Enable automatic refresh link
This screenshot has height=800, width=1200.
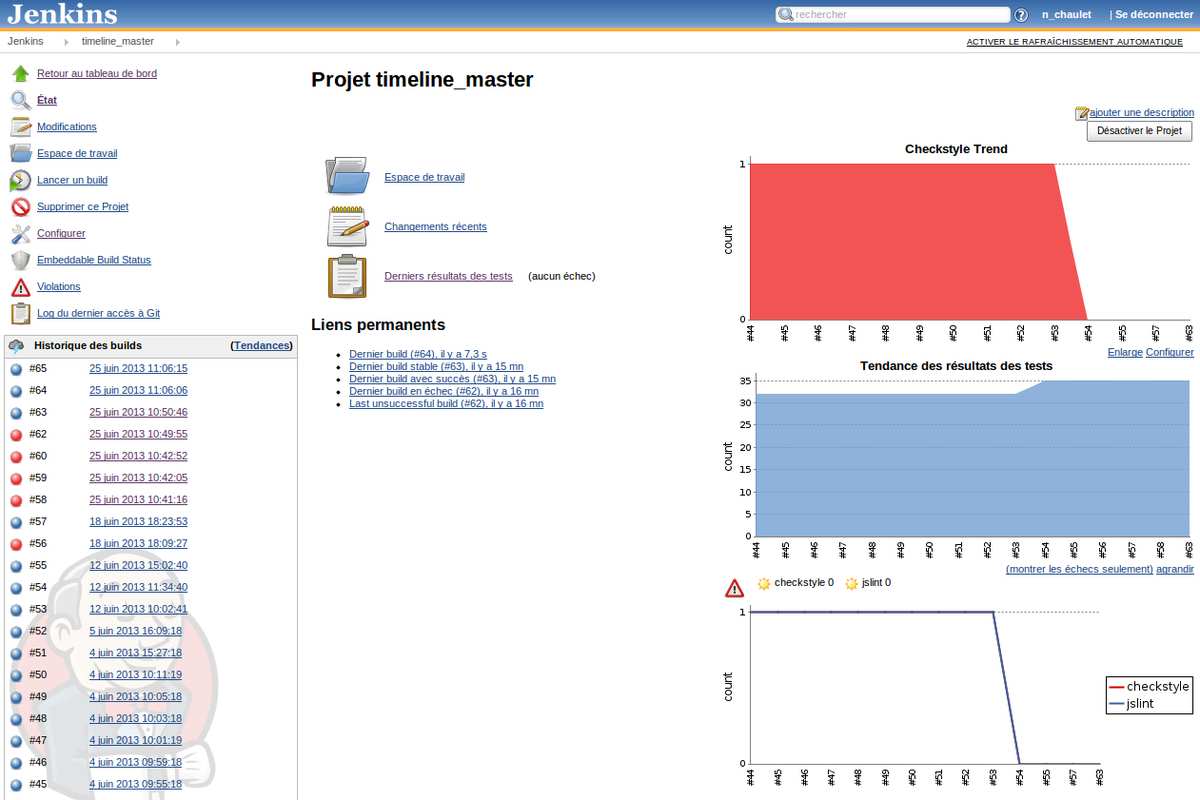[x=1074, y=42]
